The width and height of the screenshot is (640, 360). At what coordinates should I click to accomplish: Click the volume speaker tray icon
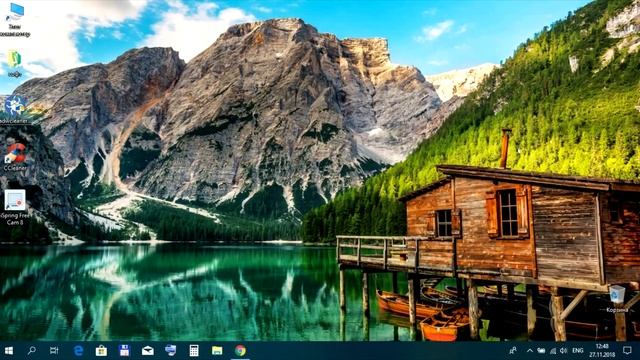point(564,351)
